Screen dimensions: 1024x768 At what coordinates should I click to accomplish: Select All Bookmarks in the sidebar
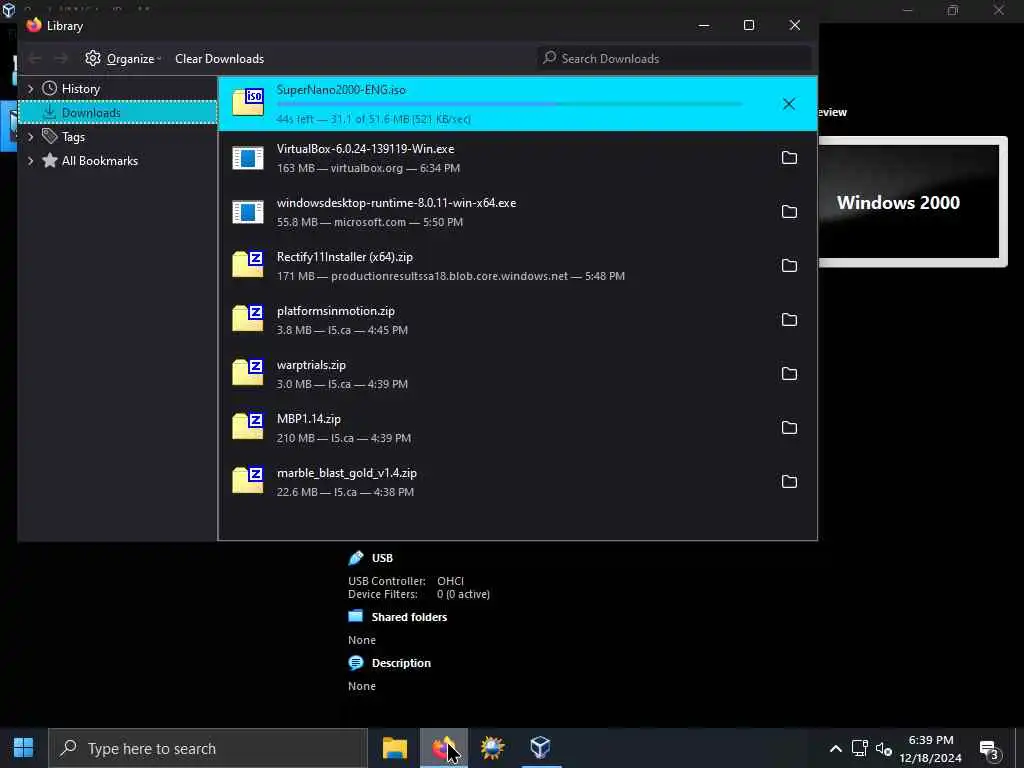point(99,161)
